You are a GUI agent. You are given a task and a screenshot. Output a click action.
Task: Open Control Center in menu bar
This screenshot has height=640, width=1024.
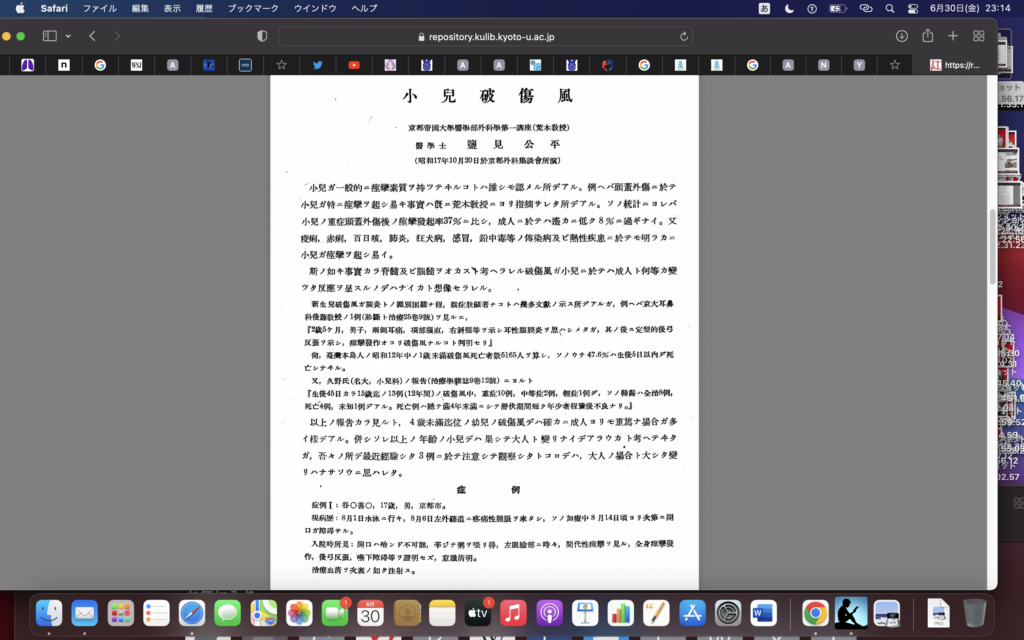(x=911, y=8)
